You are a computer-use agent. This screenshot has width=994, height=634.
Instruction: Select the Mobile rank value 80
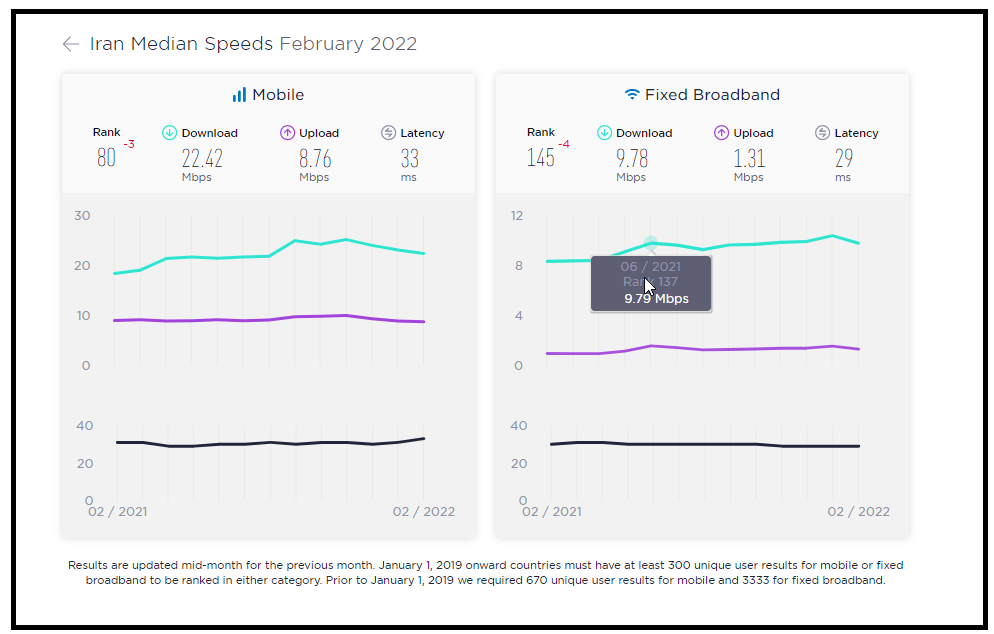tap(106, 158)
